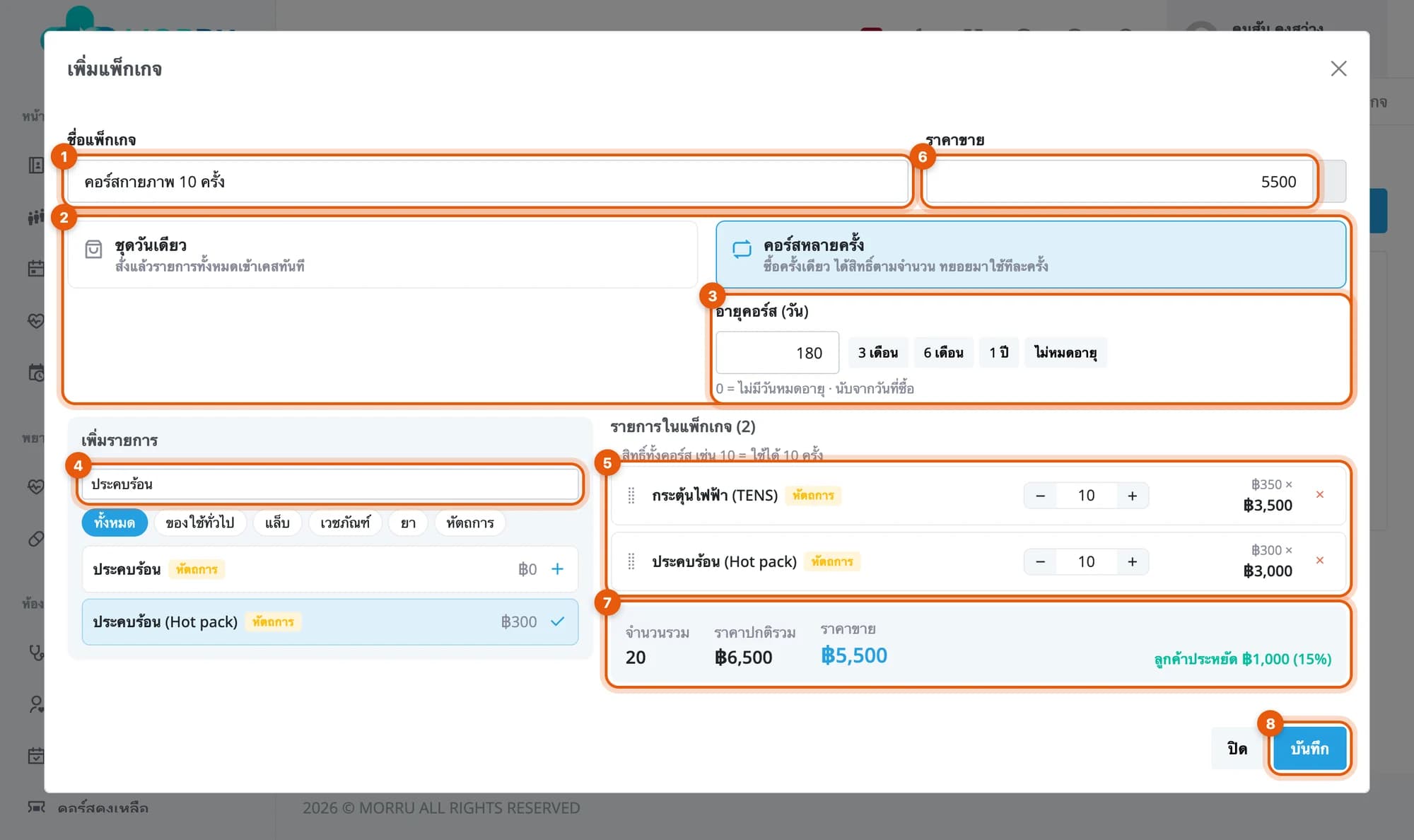Remove กระตุ้นไฟฟ้า (TENS) item with red X
The image size is (1414, 840).
click(1319, 495)
